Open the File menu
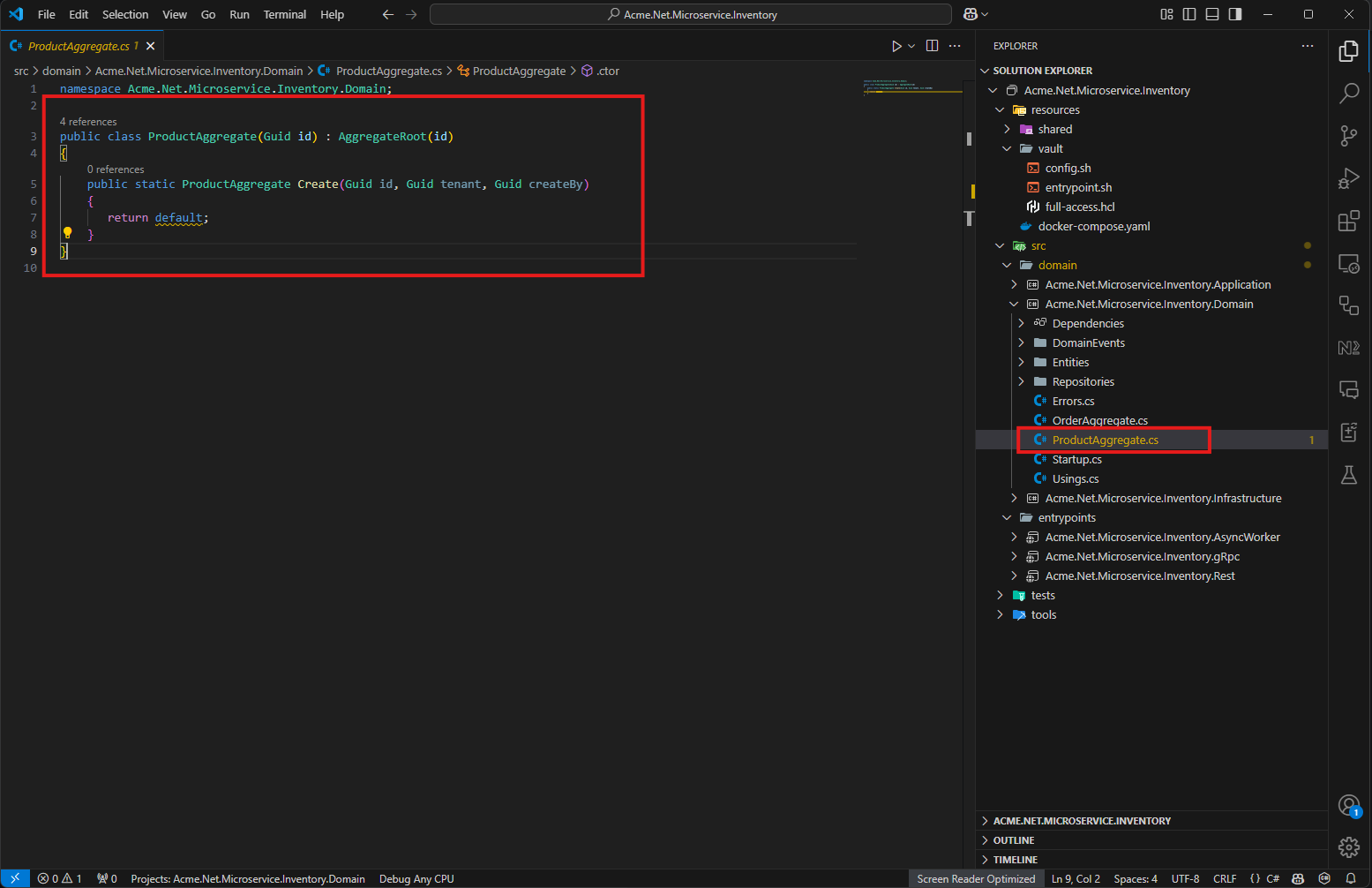 pyautogui.click(x=47, y=14)
